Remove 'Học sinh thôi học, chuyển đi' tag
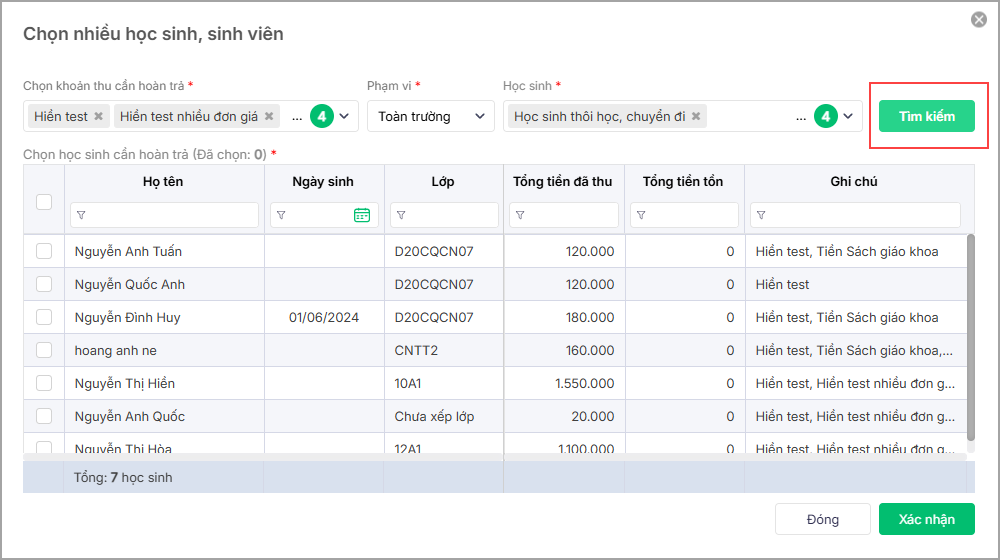The image size is (1000, 560). click(696, 117)
